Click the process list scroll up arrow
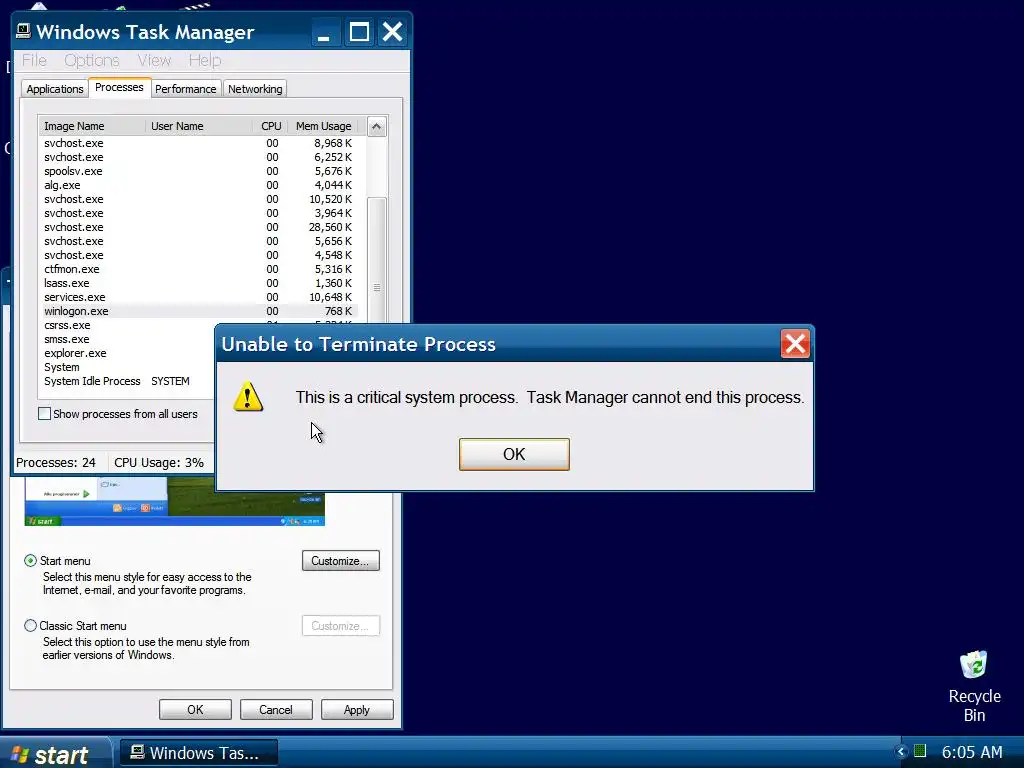This screenshot has width=1024, height=768. click(x=376, y=127)
